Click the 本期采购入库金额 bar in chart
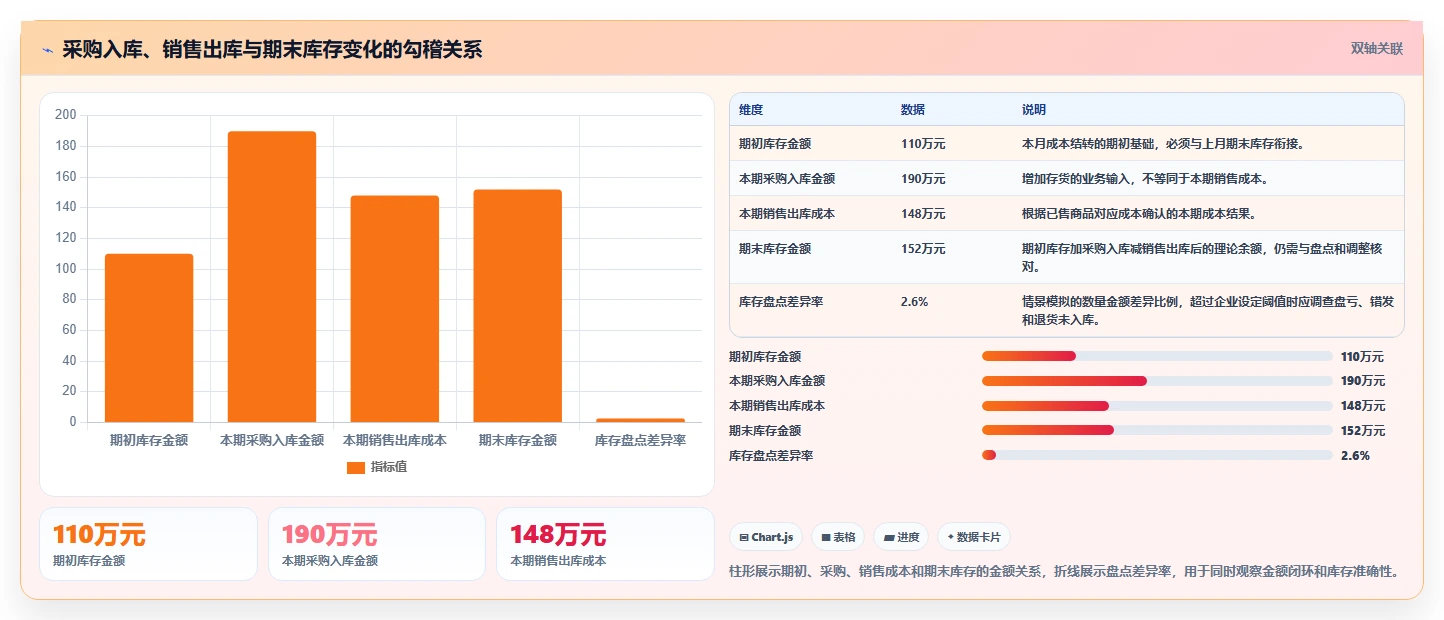 (272, 277)
